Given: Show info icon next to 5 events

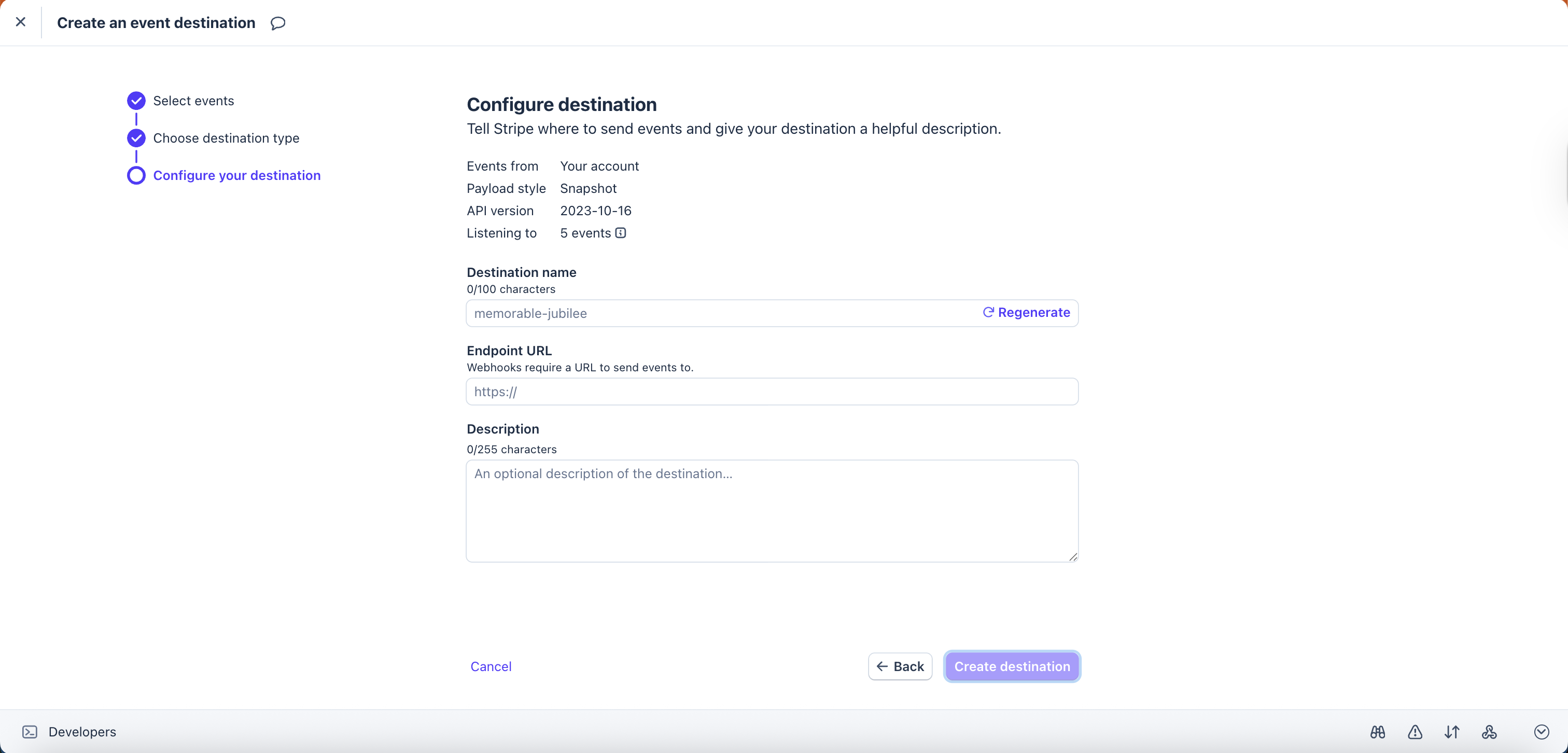Looking at the screenshot, I should (620, 233).
